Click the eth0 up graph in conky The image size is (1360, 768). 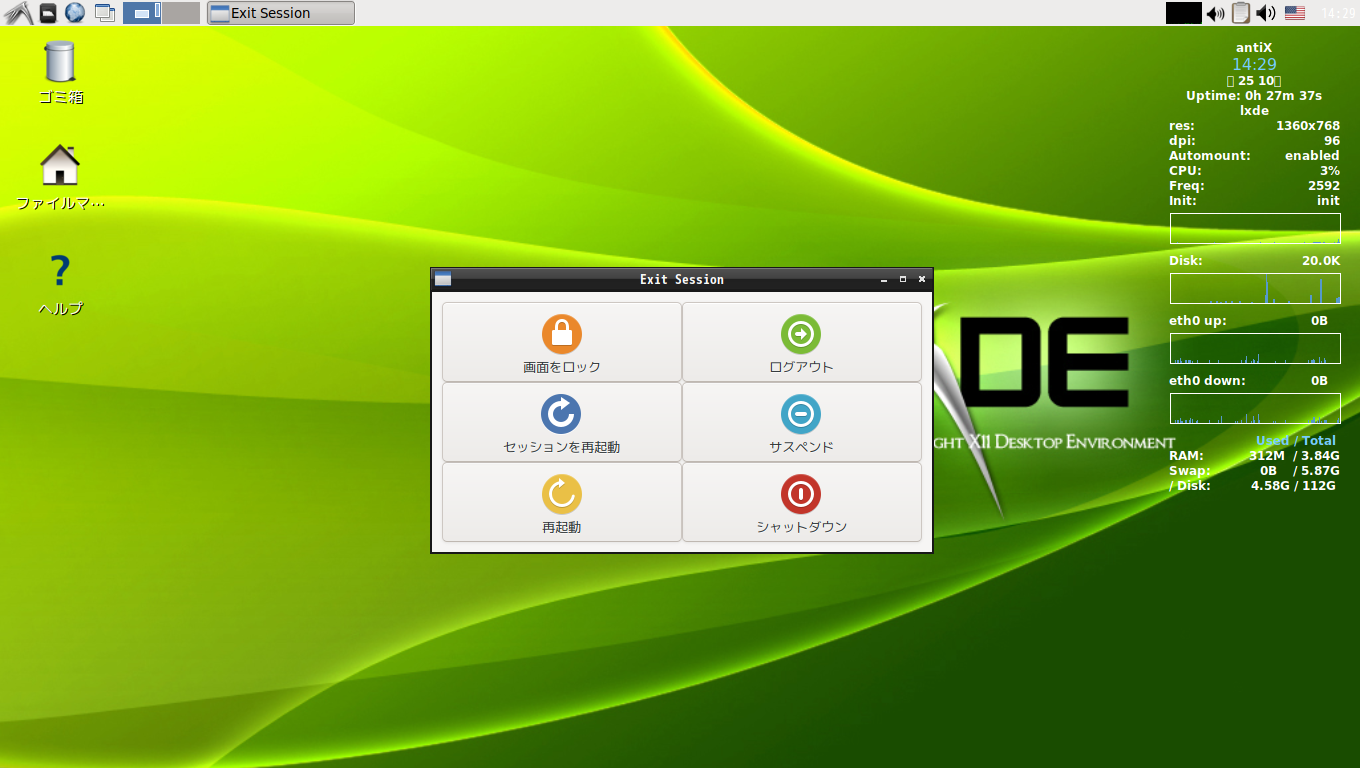click(x=1255, y=348)
